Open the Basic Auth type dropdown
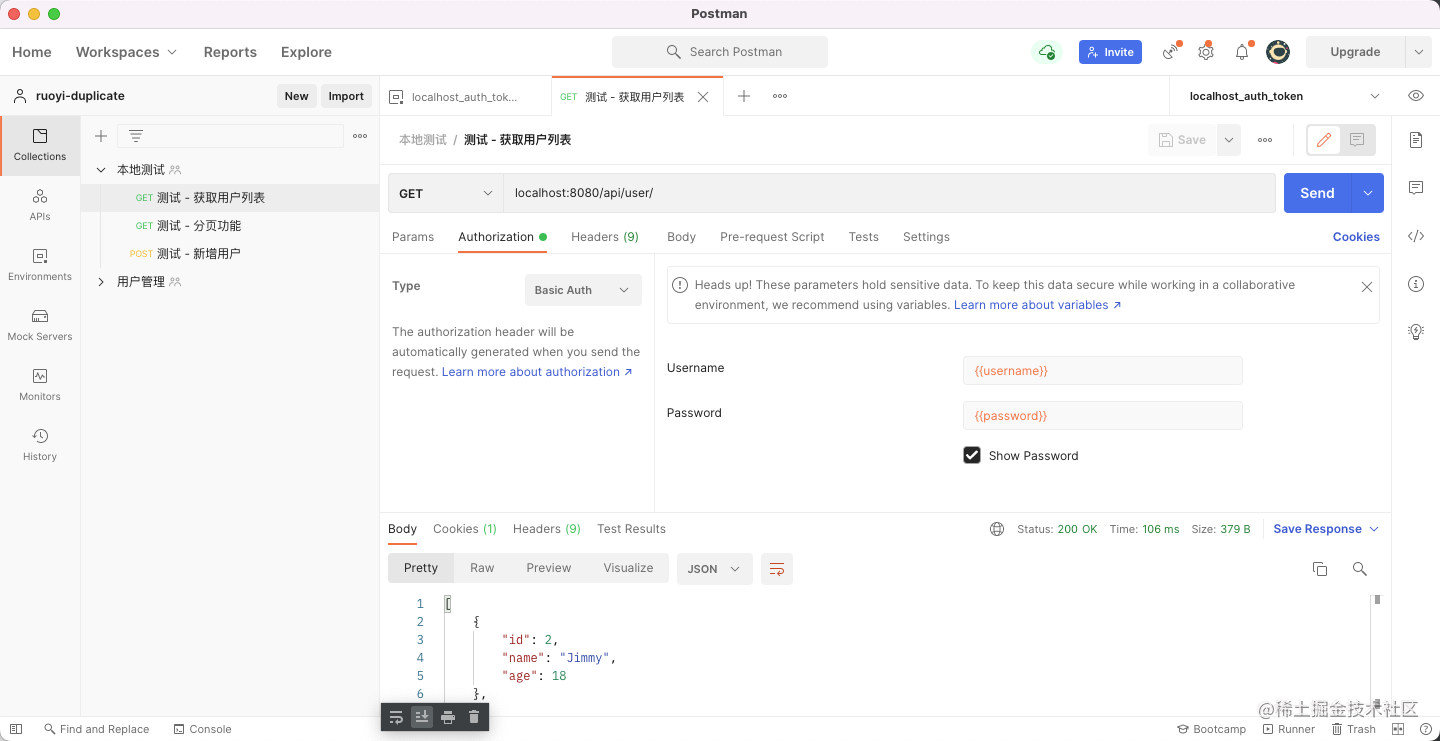Image resolution: width=1440 pixels, height=741 pixels. 583,290
